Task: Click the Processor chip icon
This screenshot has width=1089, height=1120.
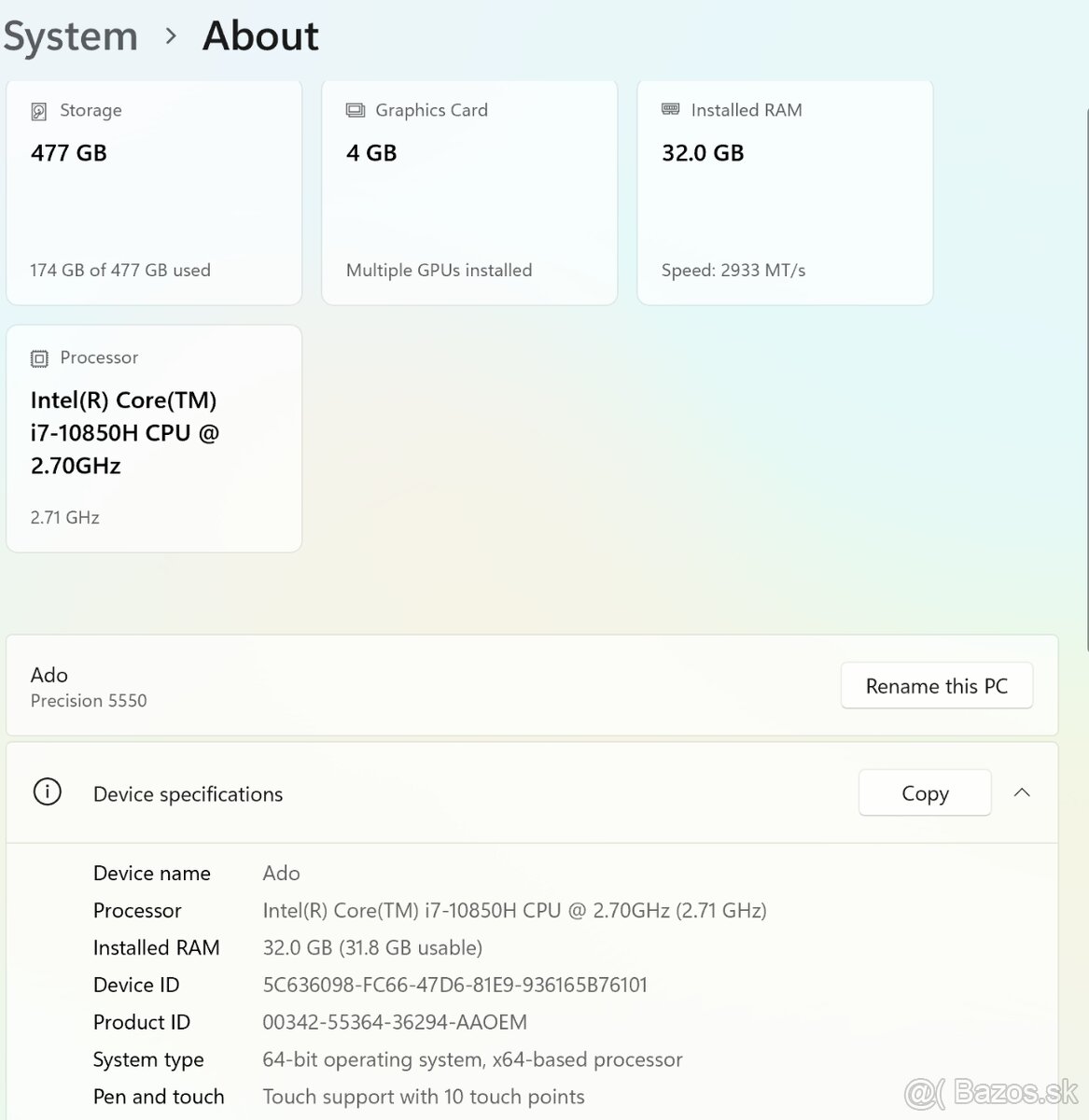Action: pos(39,358)
